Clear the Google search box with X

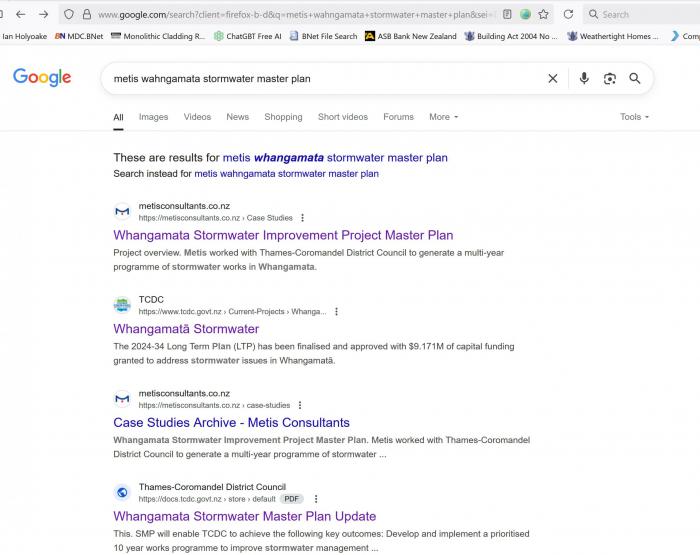(552, 78)
